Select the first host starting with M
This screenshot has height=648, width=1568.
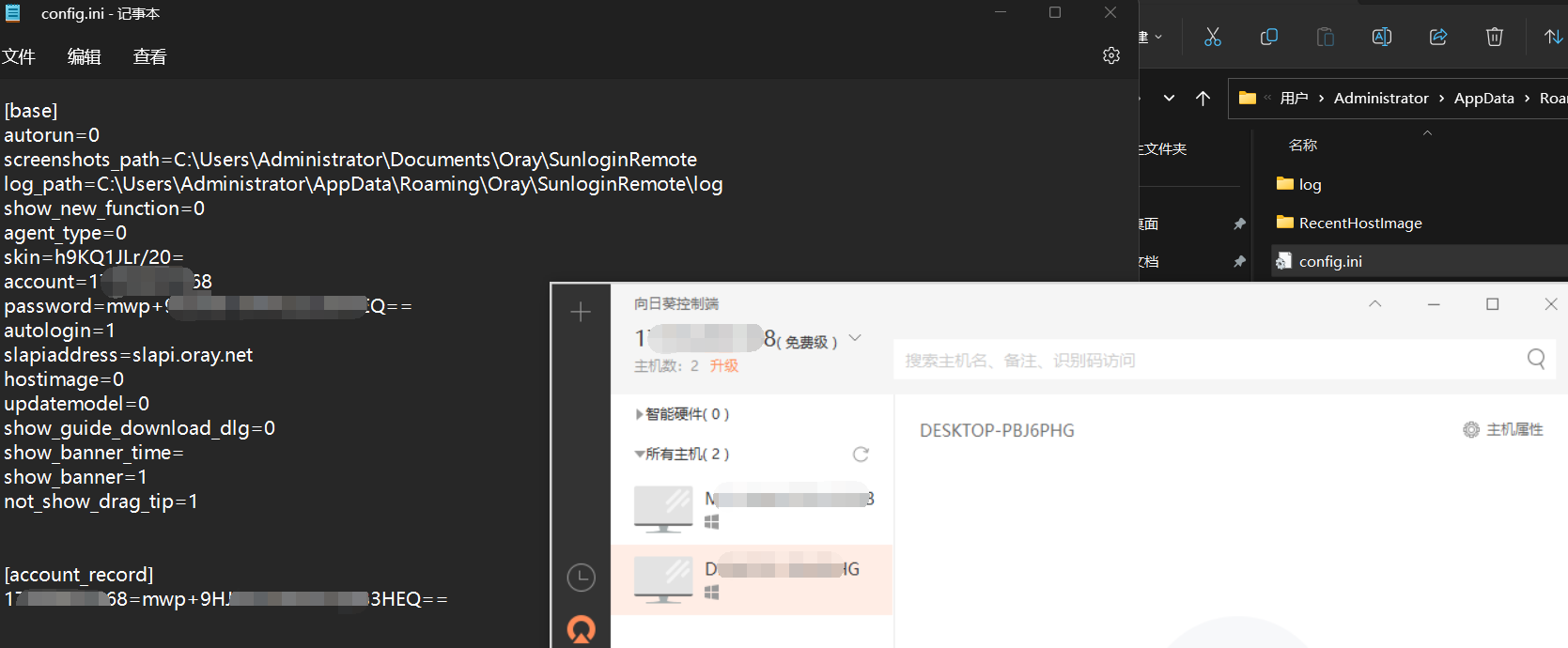[752, 509]
